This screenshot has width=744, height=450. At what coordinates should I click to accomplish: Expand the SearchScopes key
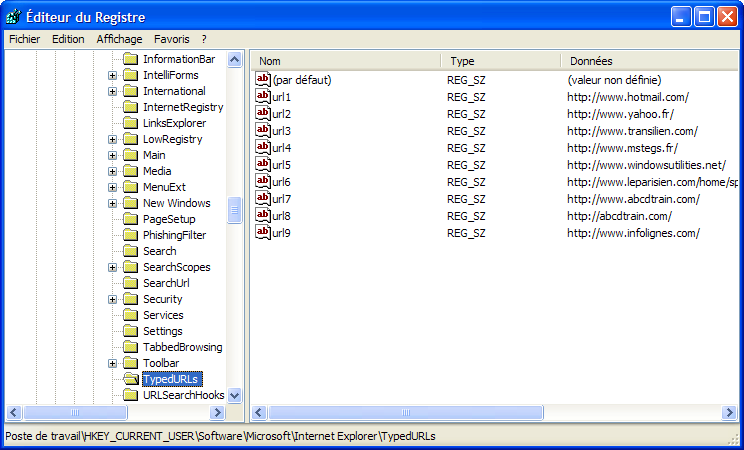point(112,268)
